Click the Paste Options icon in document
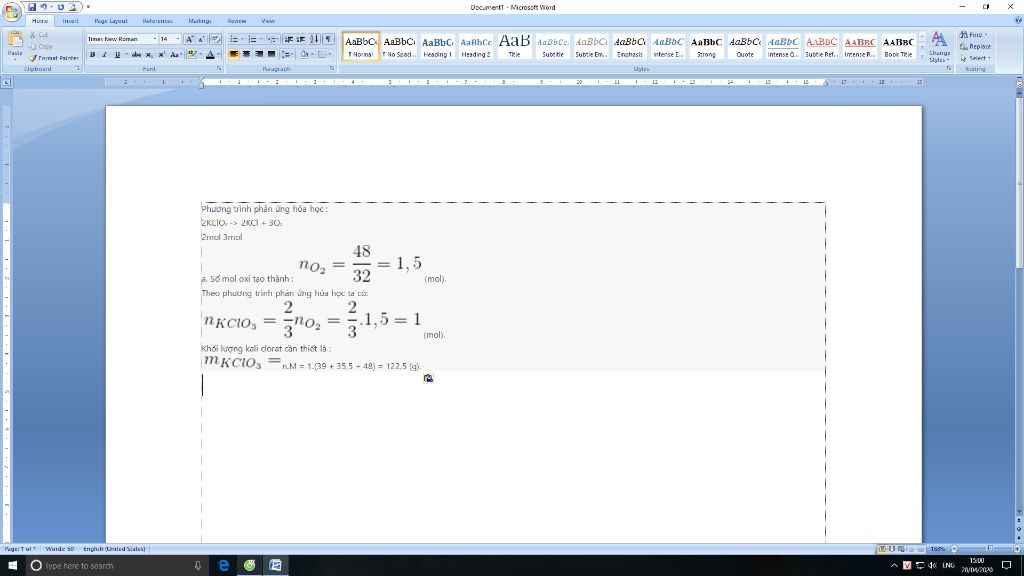This screenshot has height=576, width=1024. pyautogui.click(x=428, y=378)
